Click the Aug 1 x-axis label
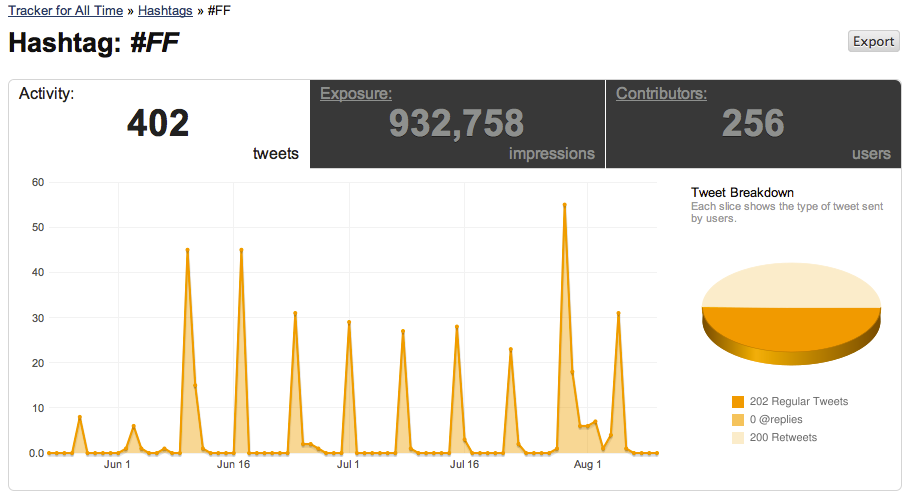Viewport: 916px width, 497px height. click(587, 465)
